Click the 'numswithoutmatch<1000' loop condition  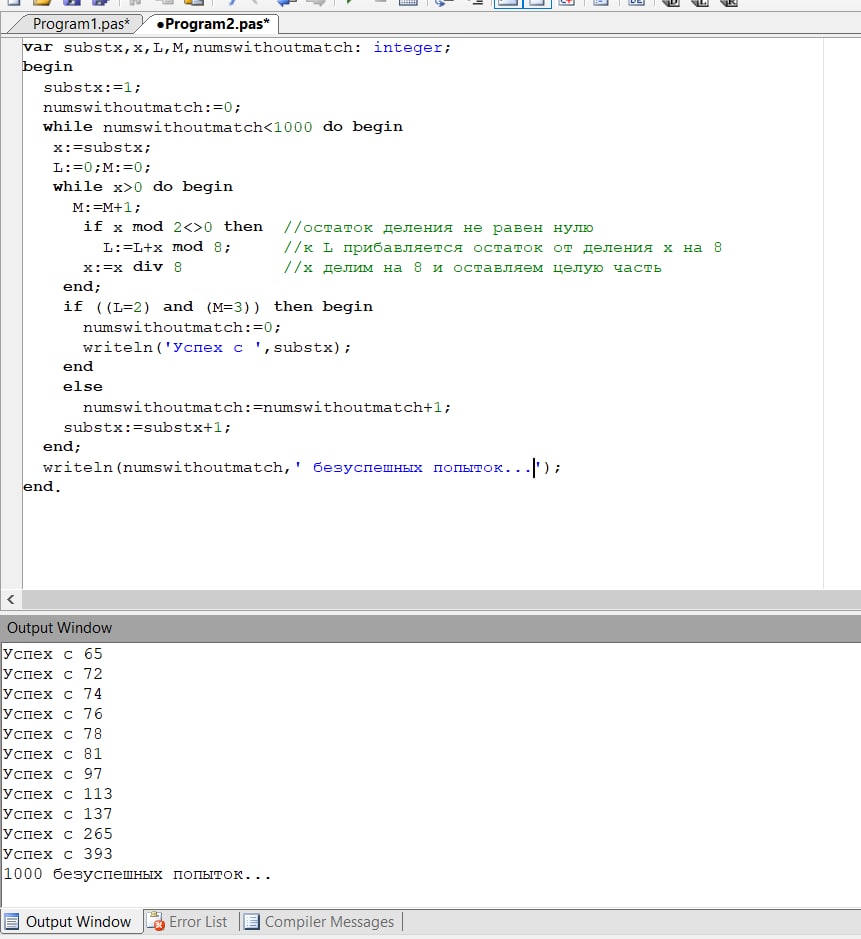(x=208, y=127)
